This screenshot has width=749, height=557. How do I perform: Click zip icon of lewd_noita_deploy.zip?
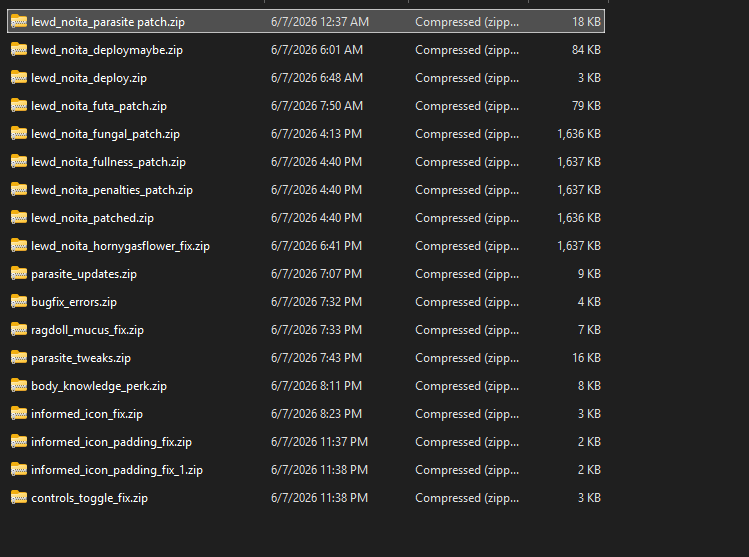(19, 77)
